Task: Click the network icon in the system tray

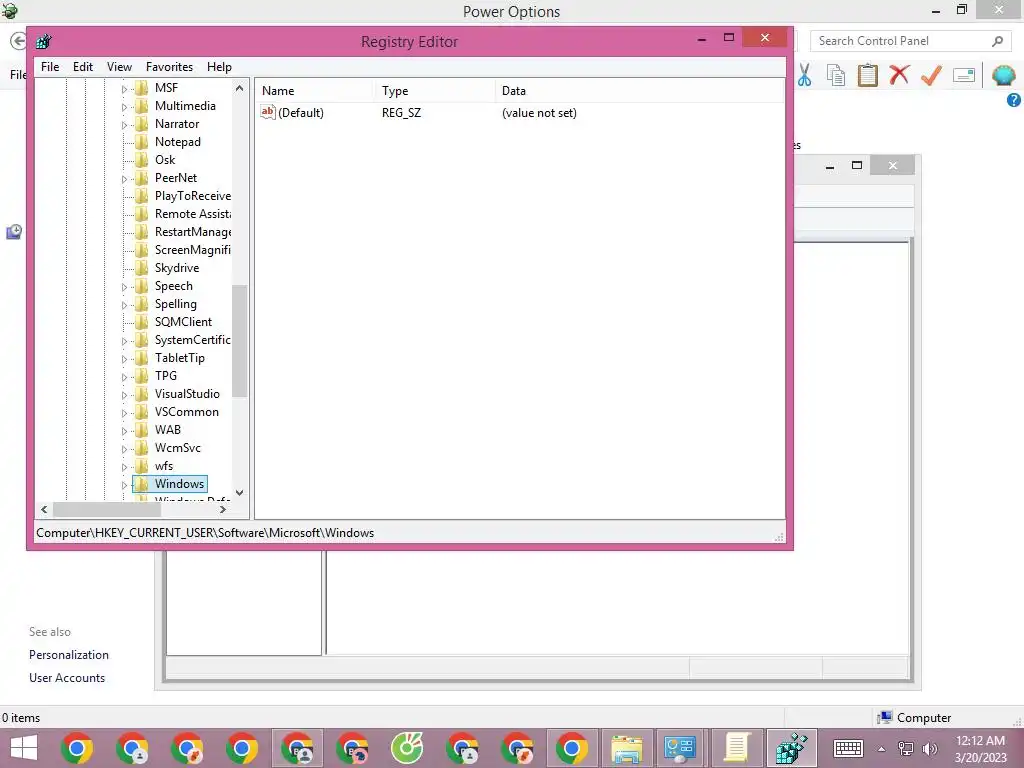Action: click(x=905, y=749)
